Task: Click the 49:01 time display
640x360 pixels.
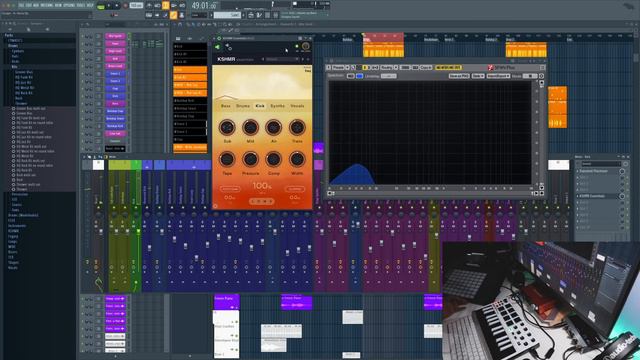Action: [204, 6]
